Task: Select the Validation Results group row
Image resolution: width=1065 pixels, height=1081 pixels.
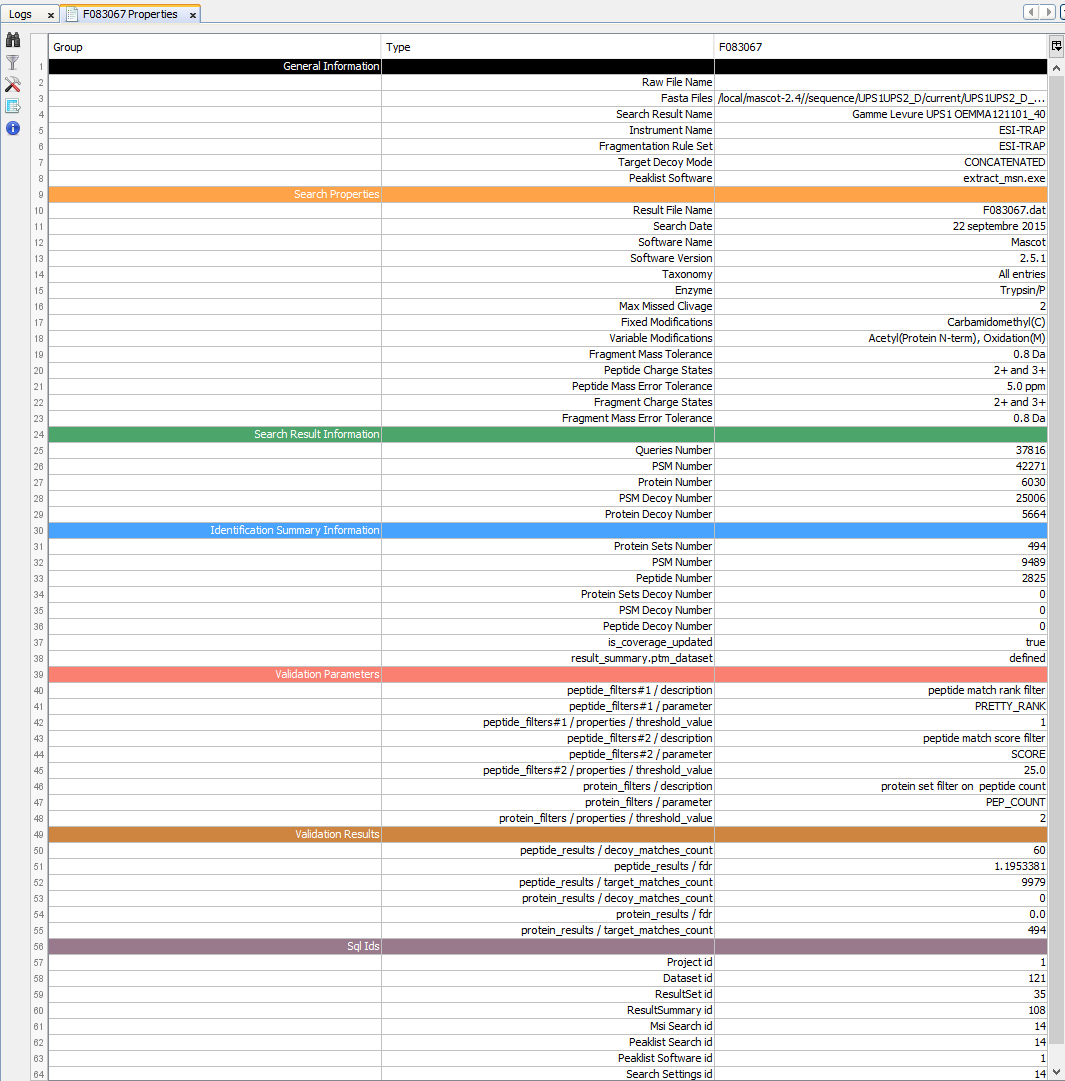Action: point(548,834)
